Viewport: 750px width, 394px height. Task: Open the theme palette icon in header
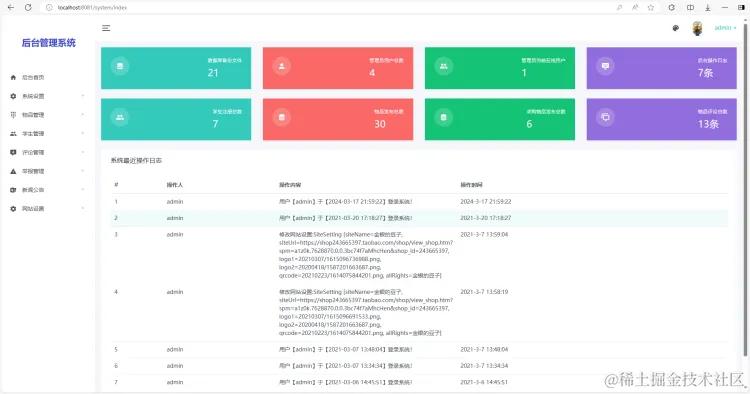[675, 28]
